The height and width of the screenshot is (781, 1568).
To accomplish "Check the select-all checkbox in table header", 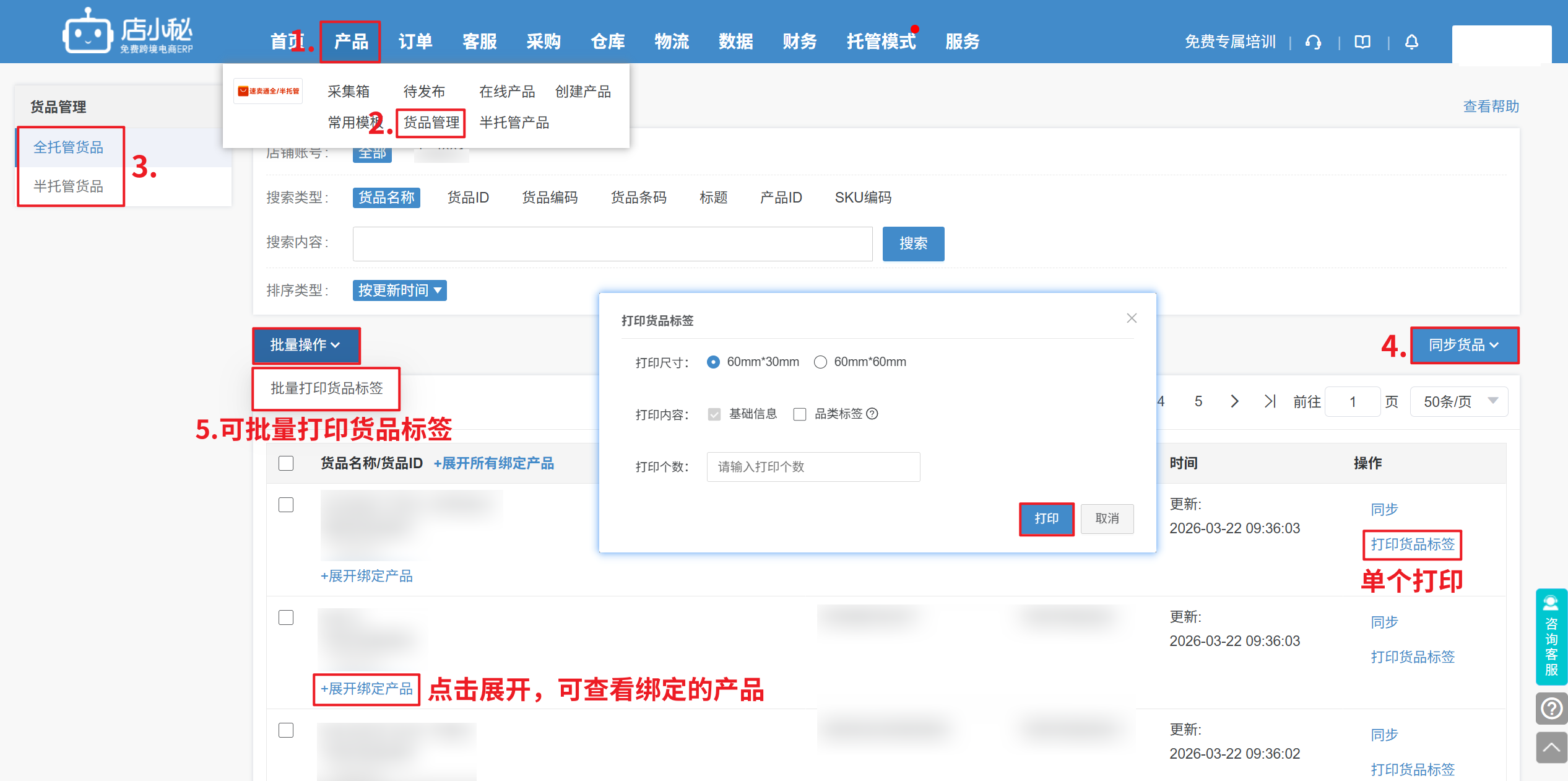I will [x=286, y=463].
